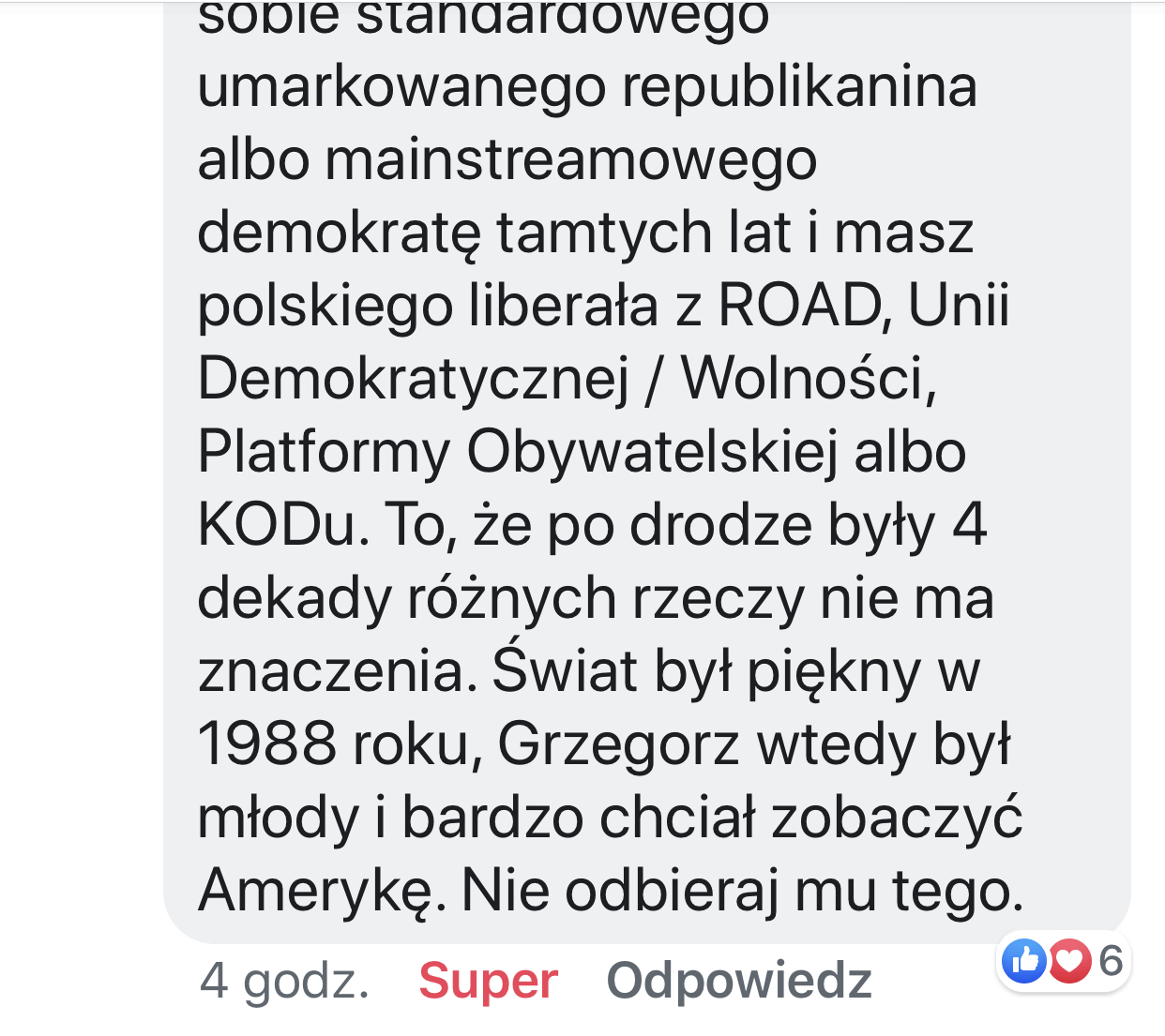The height and width of the screenshot is (1036, 1165).
Task: Click the year 1988 in the comment
Action: pos(266,744)
